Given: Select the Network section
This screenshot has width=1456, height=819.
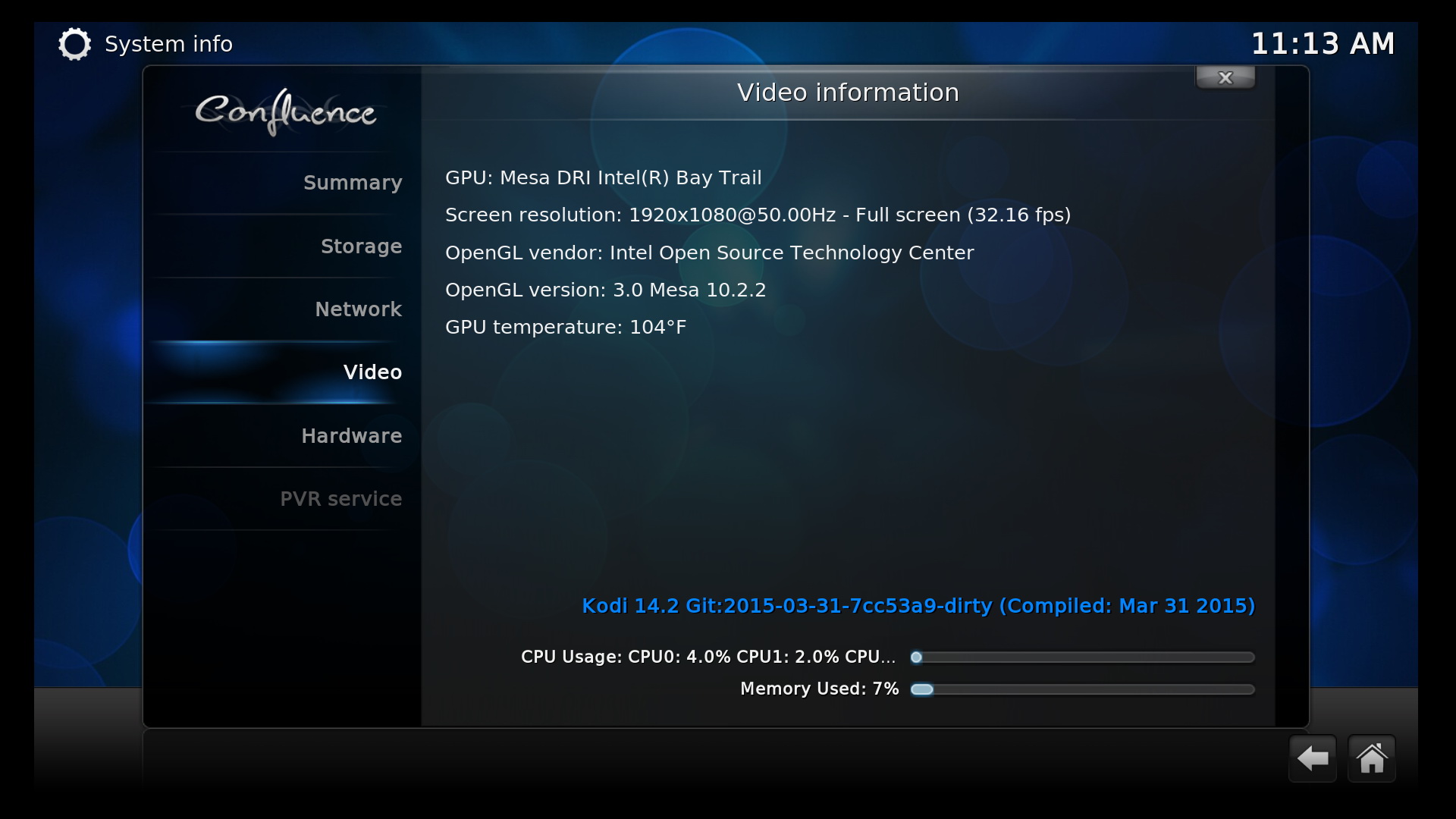Looking at the screenshot, I should point(281,309).
